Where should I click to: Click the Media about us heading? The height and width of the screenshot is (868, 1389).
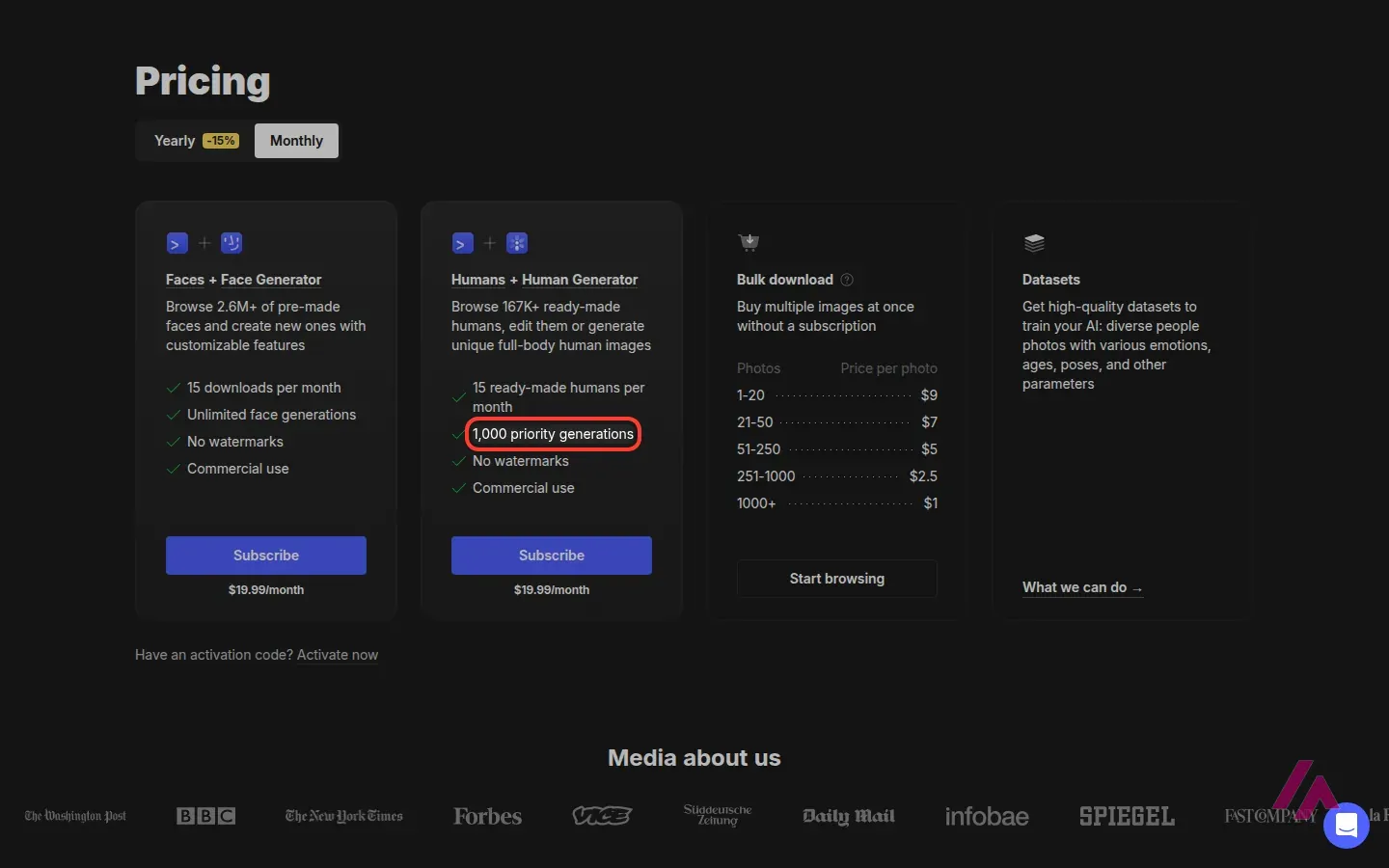[x=694, y=758]
